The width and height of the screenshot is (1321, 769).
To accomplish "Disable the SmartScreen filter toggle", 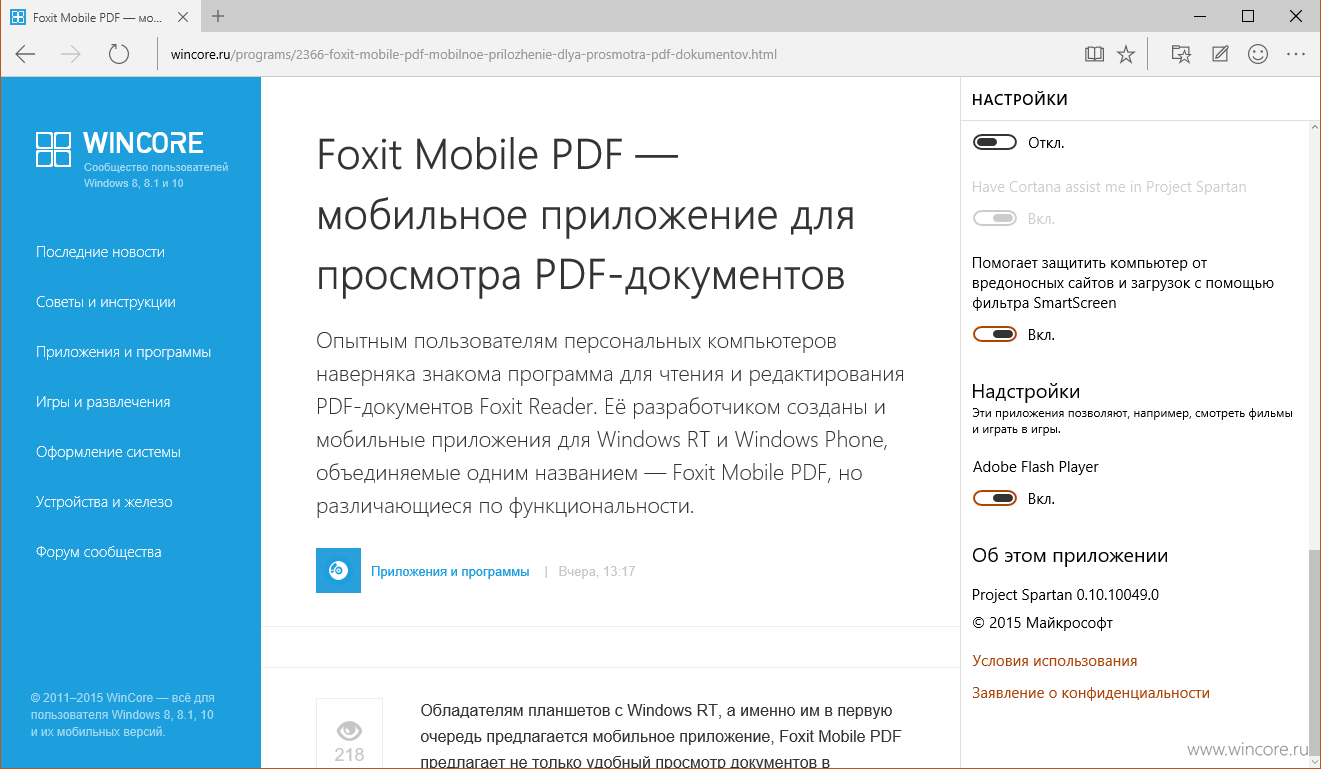I will pos(995,335).
